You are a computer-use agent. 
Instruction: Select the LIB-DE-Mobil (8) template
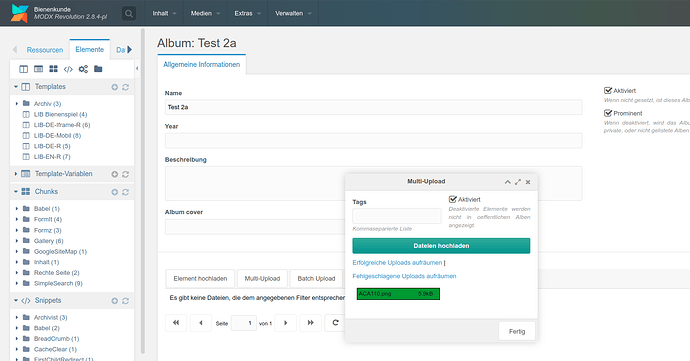57,136
